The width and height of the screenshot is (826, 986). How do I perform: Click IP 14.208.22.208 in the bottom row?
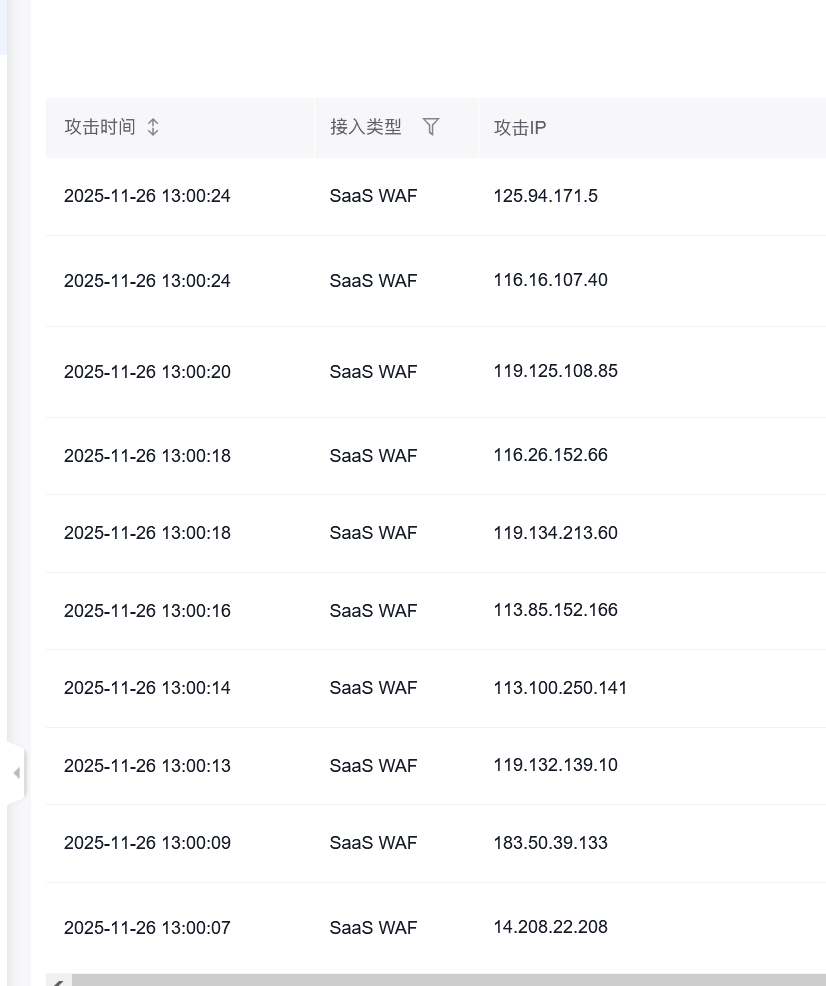click(x=549, y=927)
